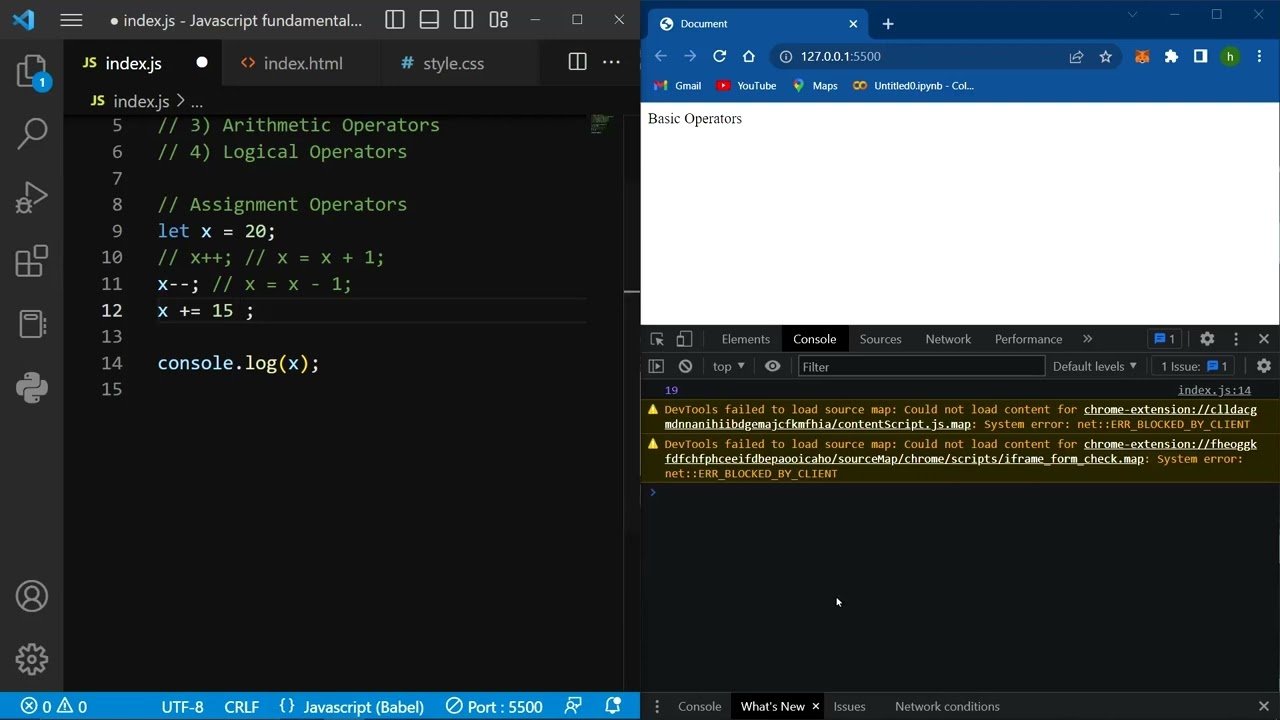Open the feedback icon in the status bar
Viewport: 1280px width, 720px height.
[573, 706]
